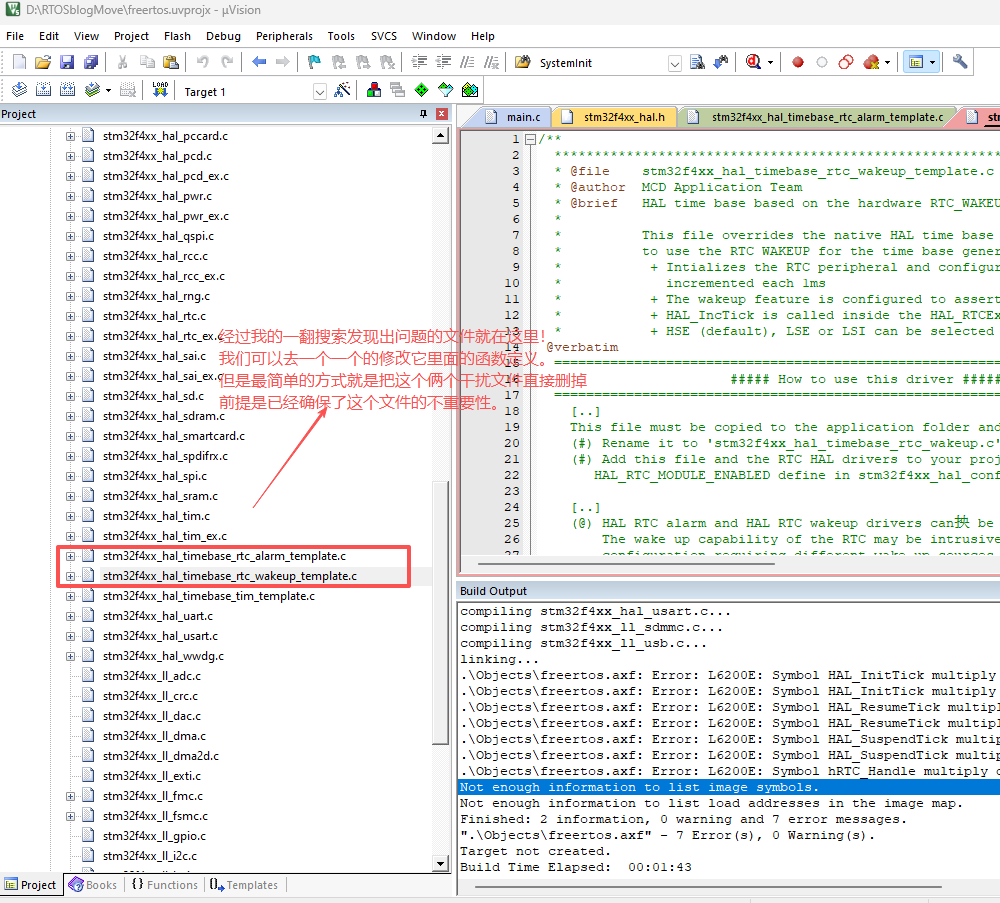
Task: Click the Save file toolbar icon
Action: click(65, 62)
